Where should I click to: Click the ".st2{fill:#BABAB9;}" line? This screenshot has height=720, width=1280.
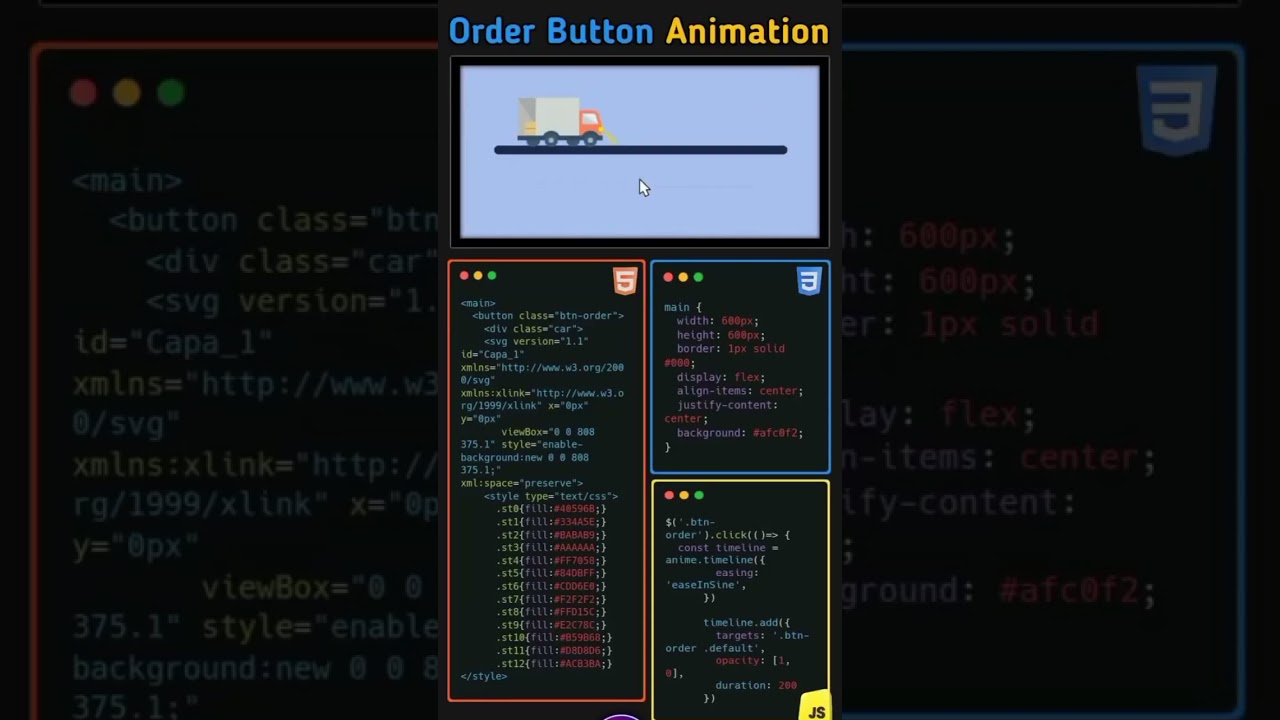coord(551,535)
